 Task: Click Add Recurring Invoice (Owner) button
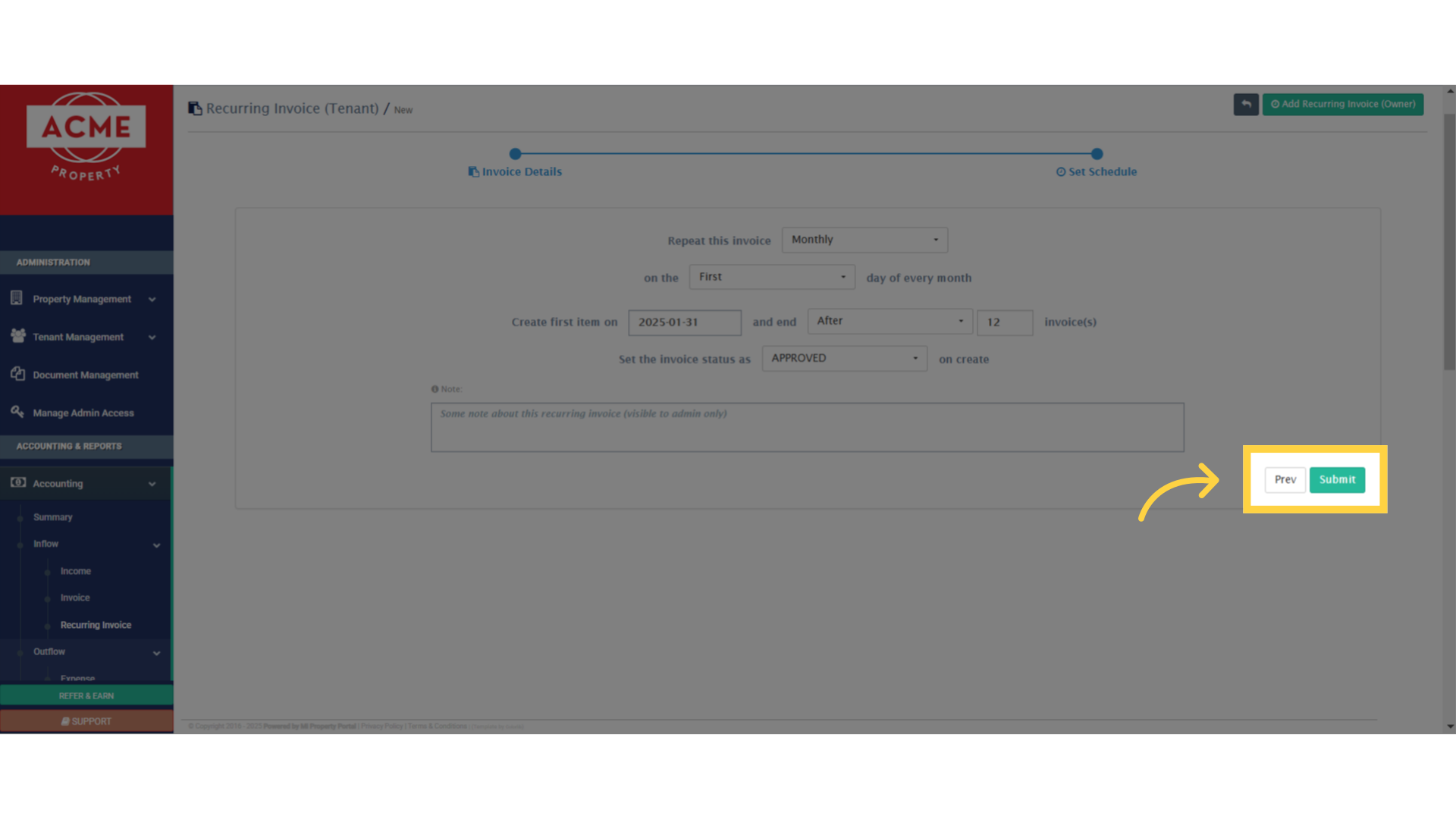point(1342,104)
